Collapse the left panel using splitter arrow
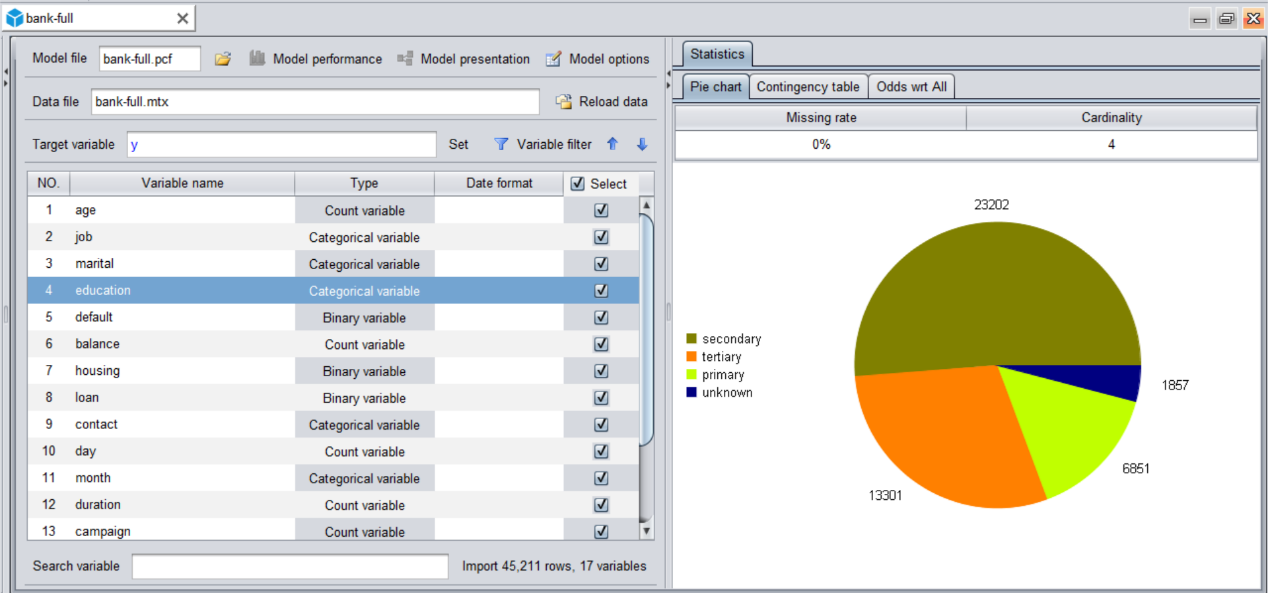 click(x=5, y=72)
